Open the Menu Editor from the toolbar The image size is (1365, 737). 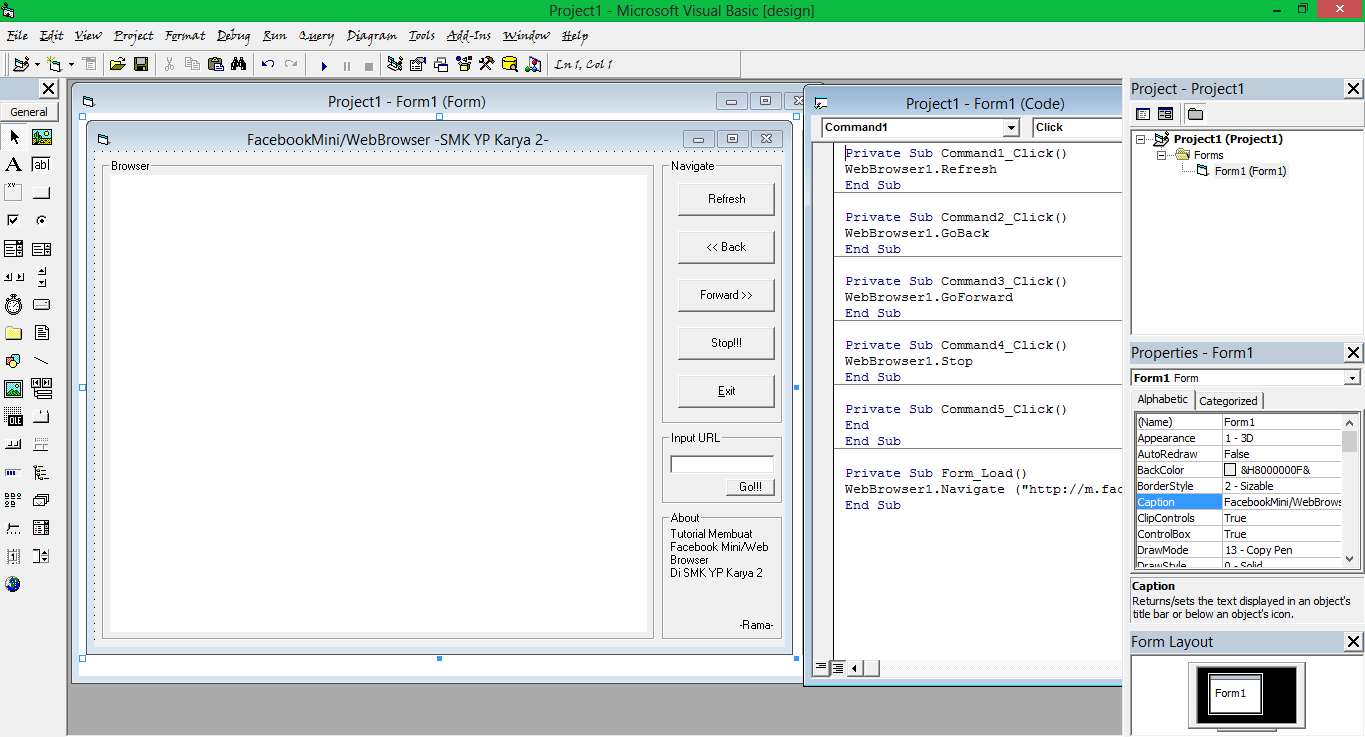87,63
